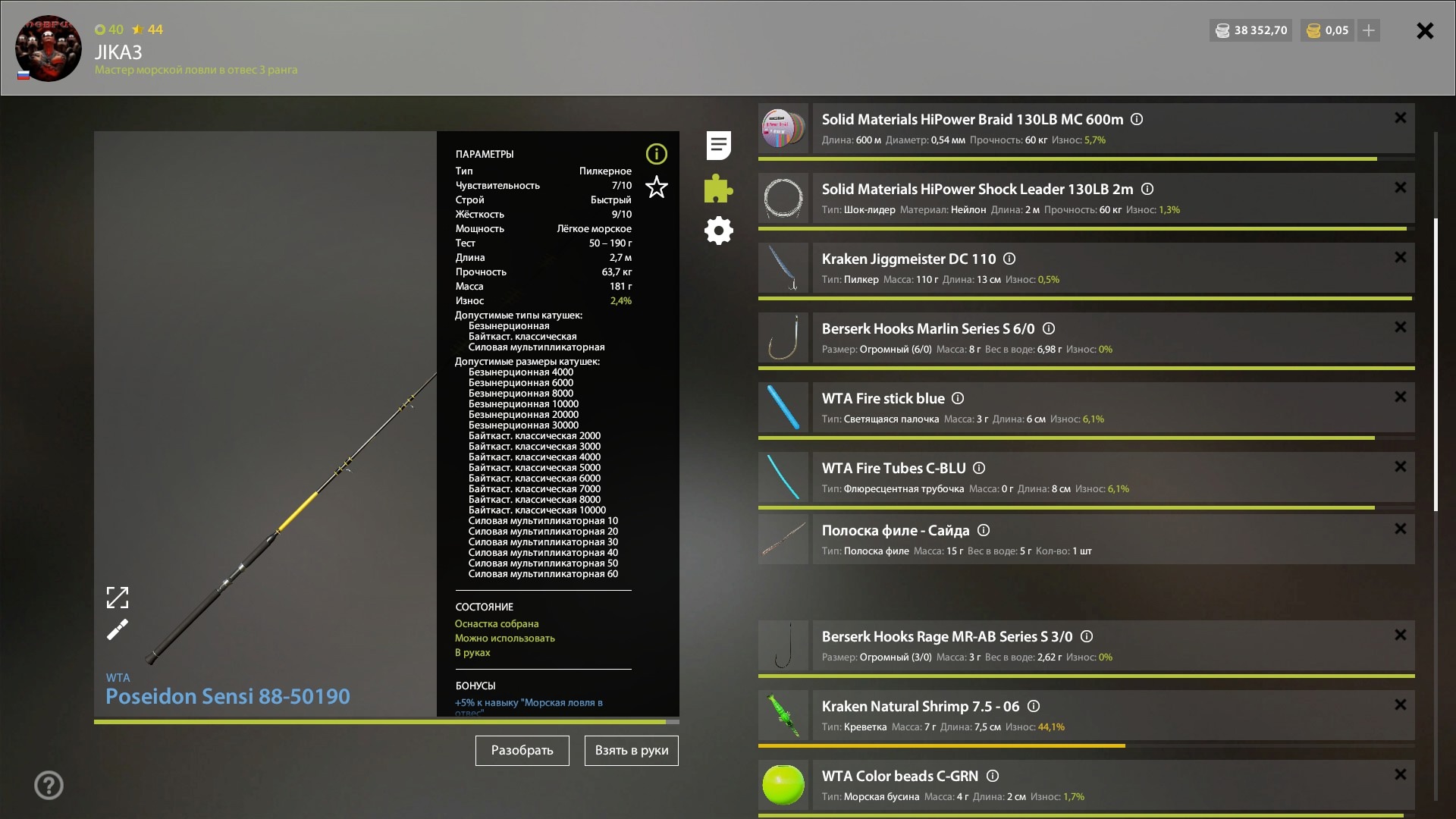Open the help question mark icon

(49, 785)
